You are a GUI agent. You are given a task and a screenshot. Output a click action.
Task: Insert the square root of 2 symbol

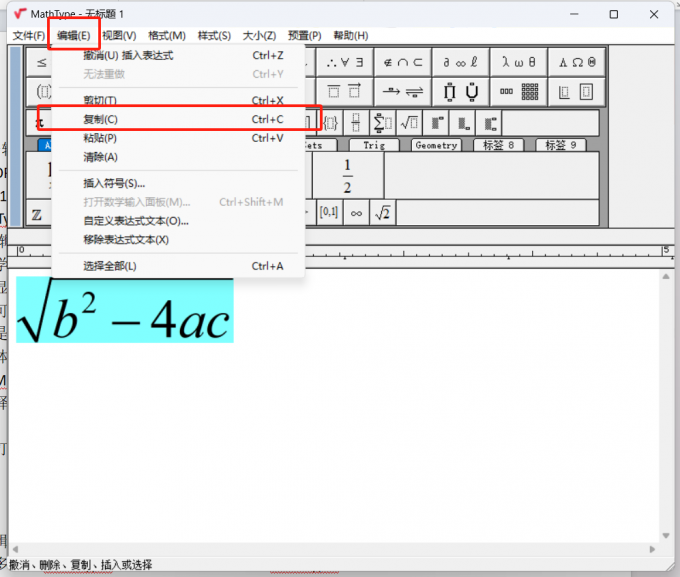tap(382, 213)
